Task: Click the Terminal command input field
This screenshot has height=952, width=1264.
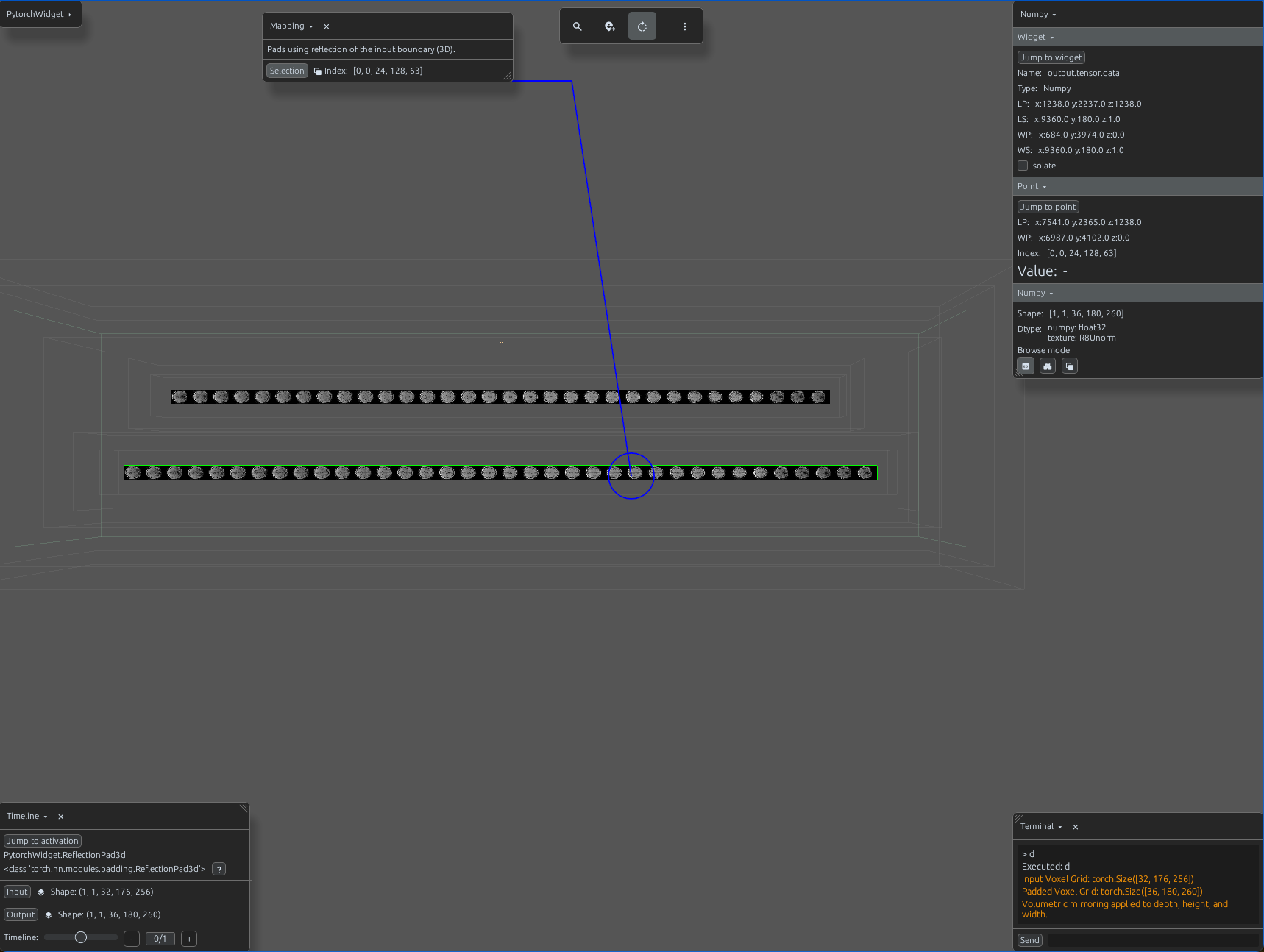Action: 1153,940
